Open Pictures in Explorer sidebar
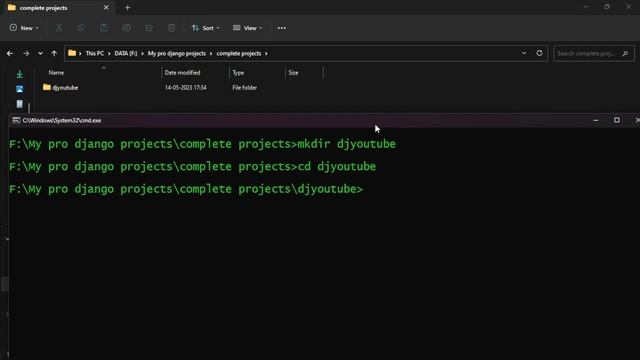640x360 pixels. 20,89
